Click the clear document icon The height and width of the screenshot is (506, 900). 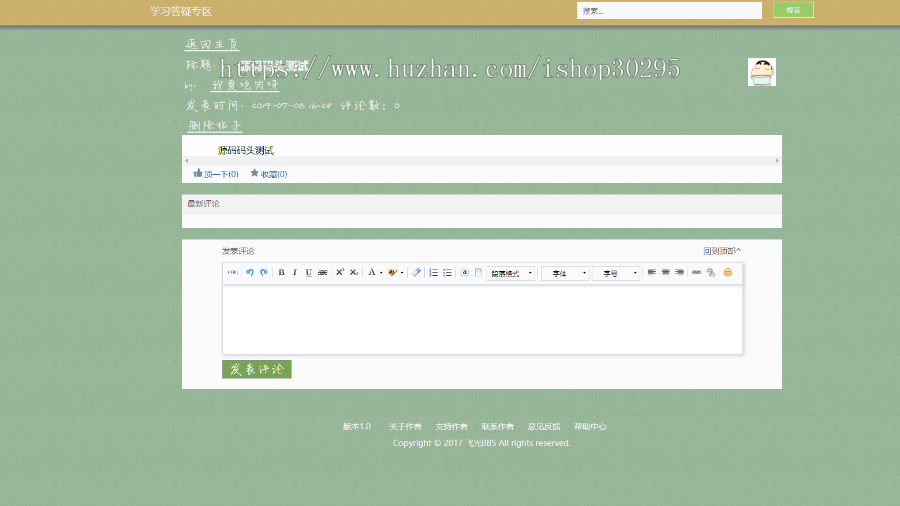[479, 273]
